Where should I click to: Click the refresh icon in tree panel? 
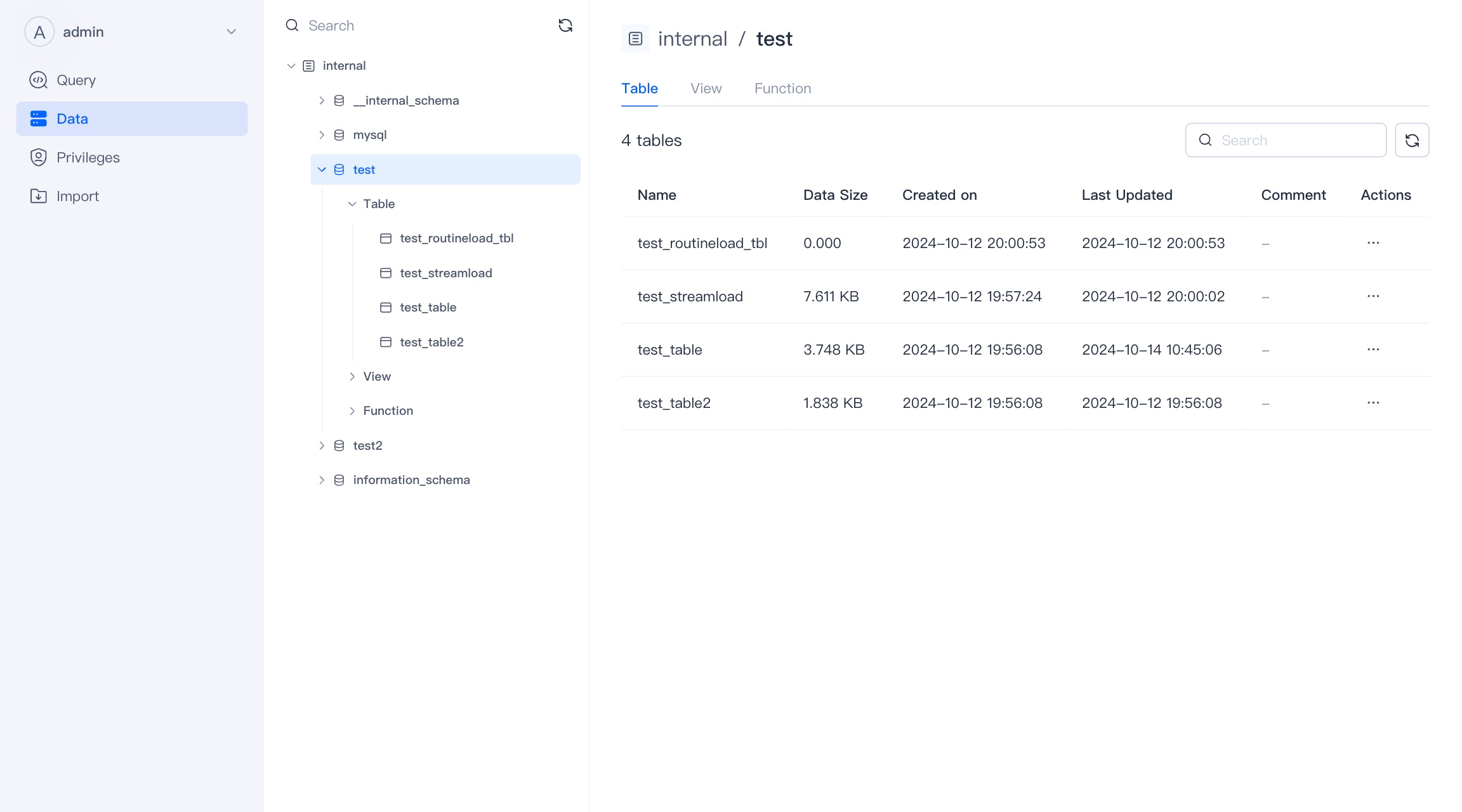click(x=565, y=25)
